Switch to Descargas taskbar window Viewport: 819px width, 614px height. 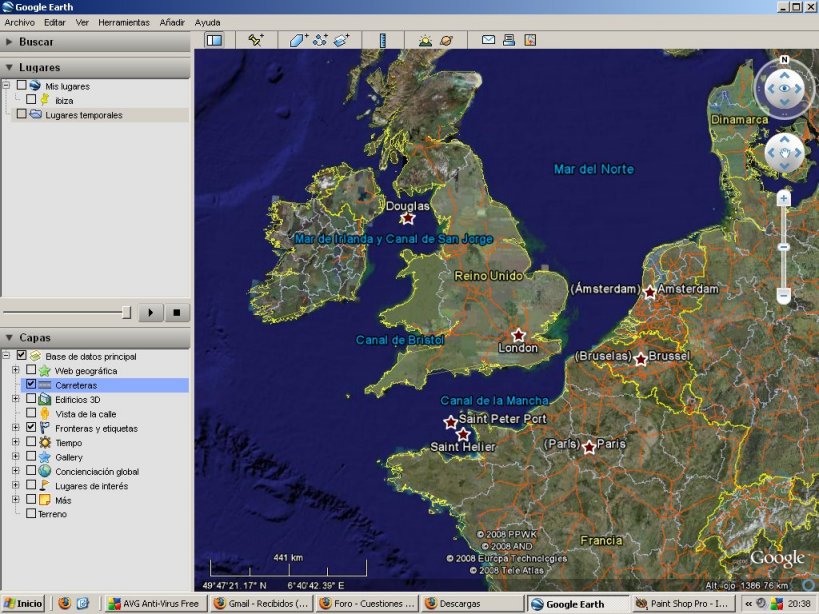tap(473, 604)
